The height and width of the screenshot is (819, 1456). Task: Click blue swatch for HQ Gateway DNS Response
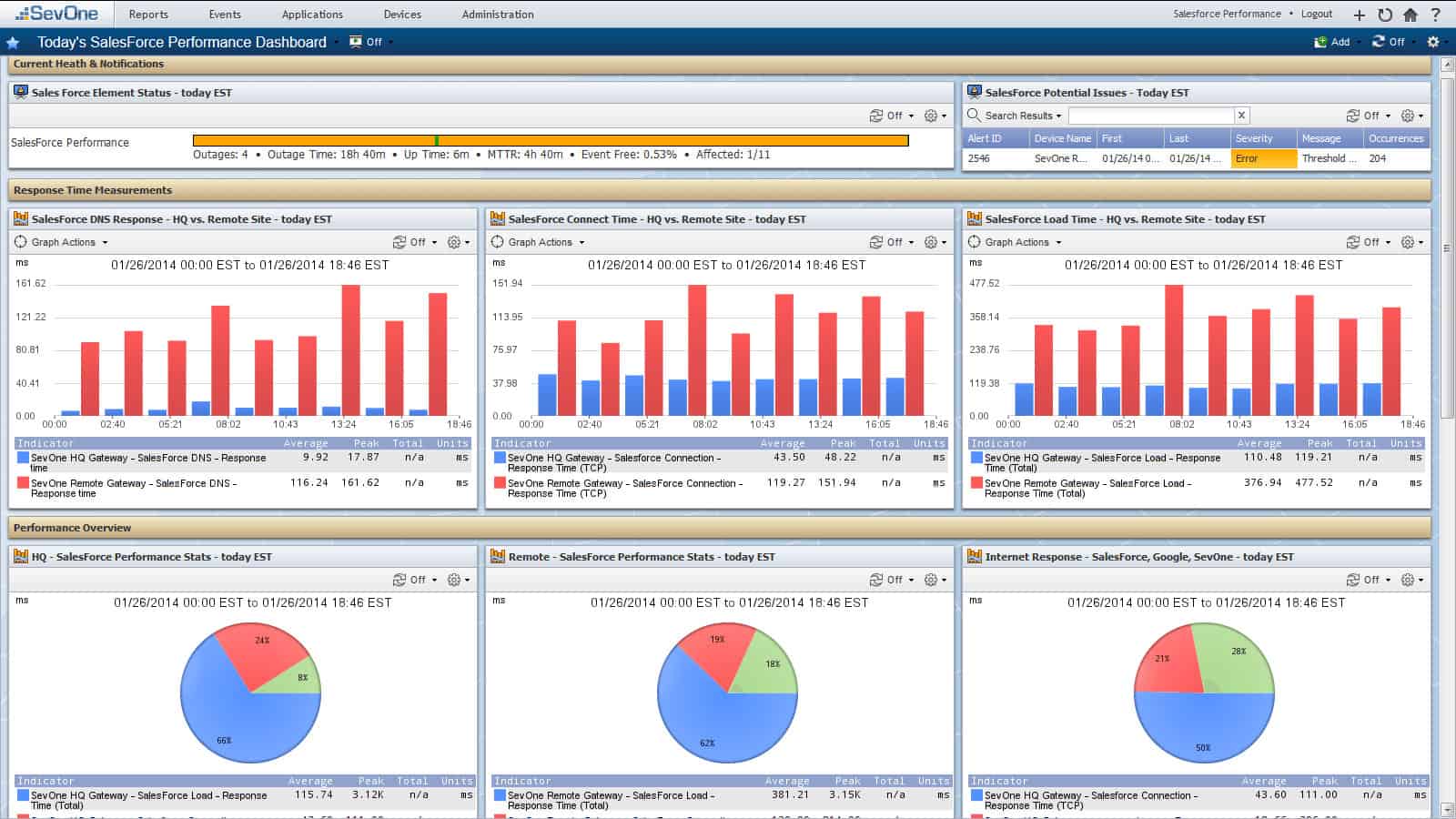[24, 458]
